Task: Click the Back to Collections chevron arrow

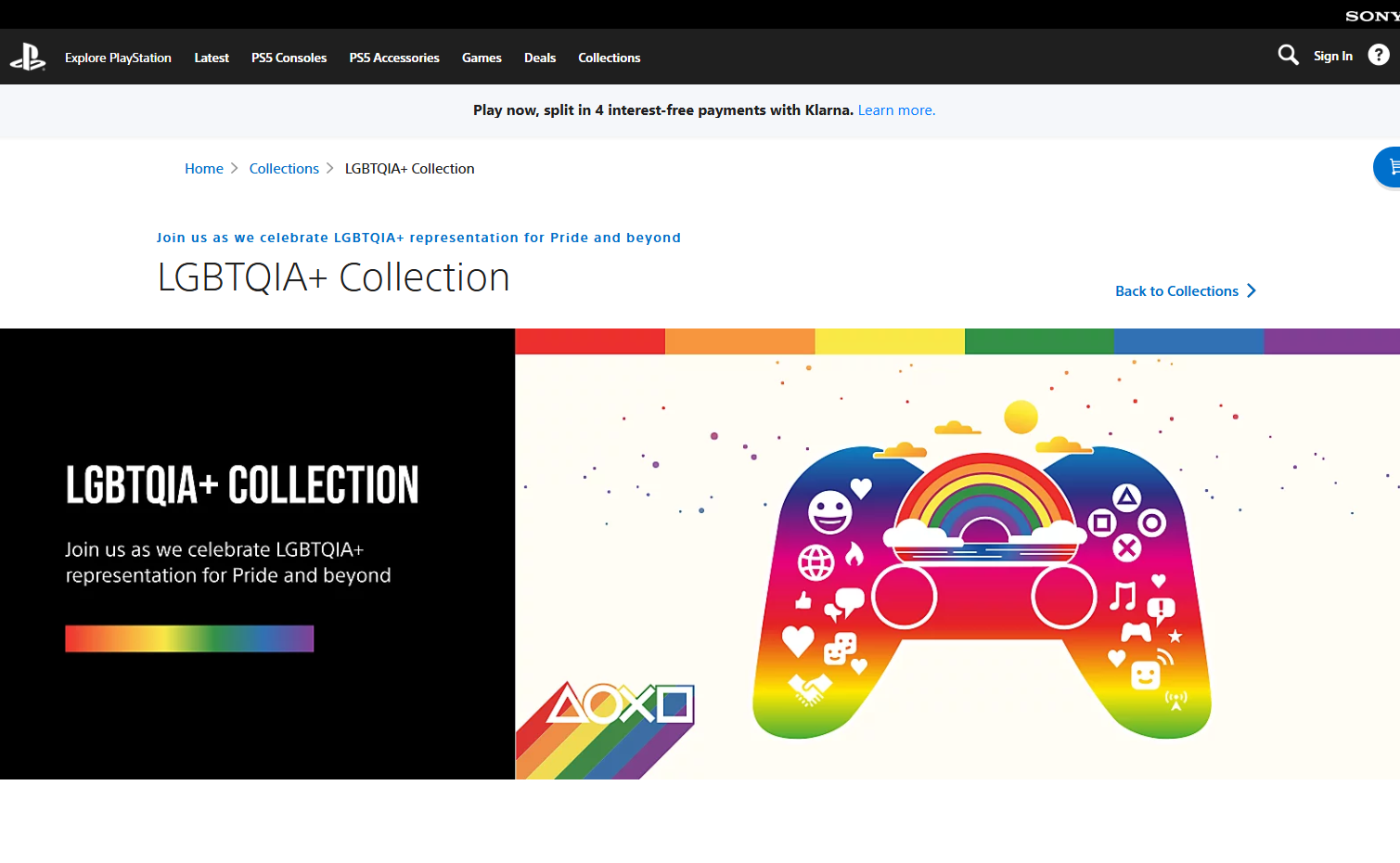Action: point(1252,291)
